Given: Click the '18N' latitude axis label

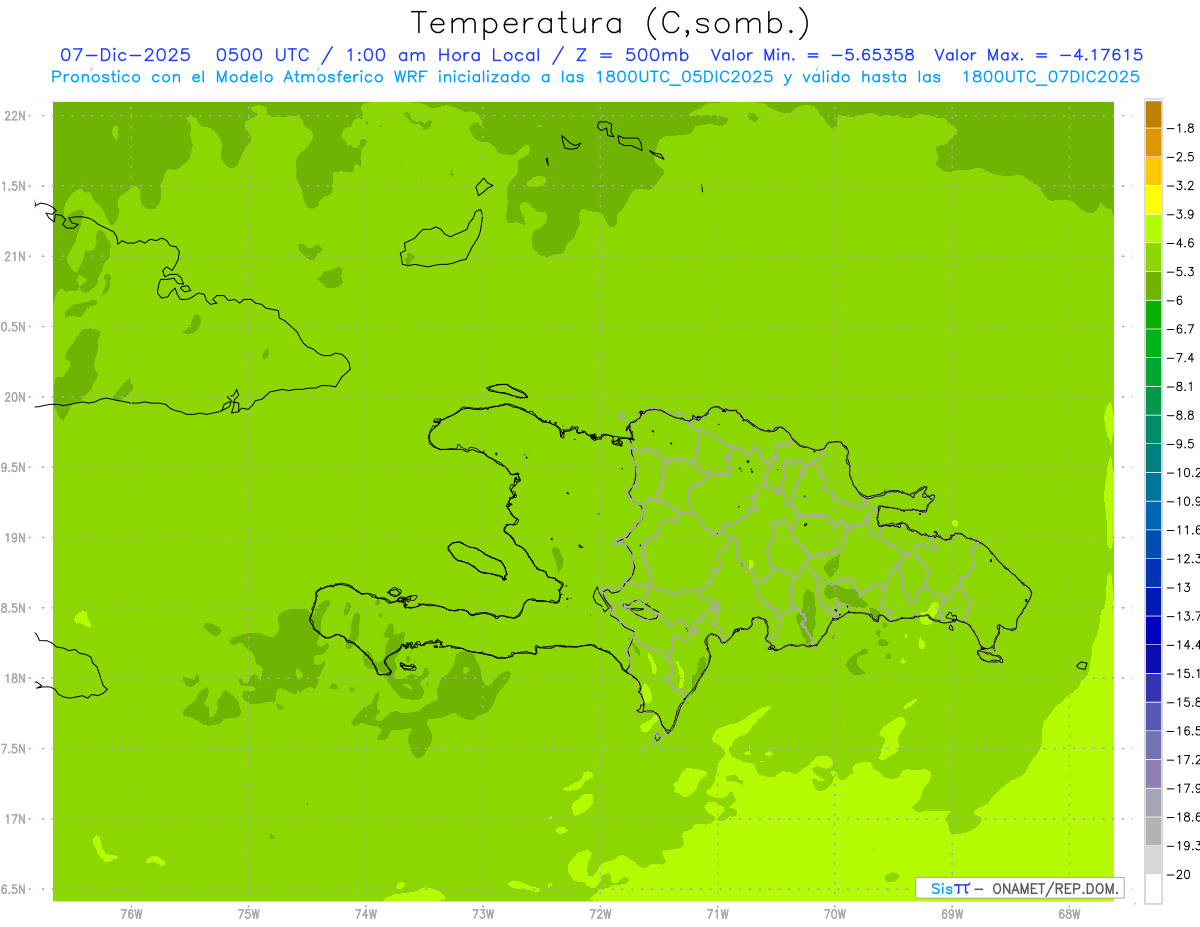Looking at the screenshot, I should click(16, 679).
